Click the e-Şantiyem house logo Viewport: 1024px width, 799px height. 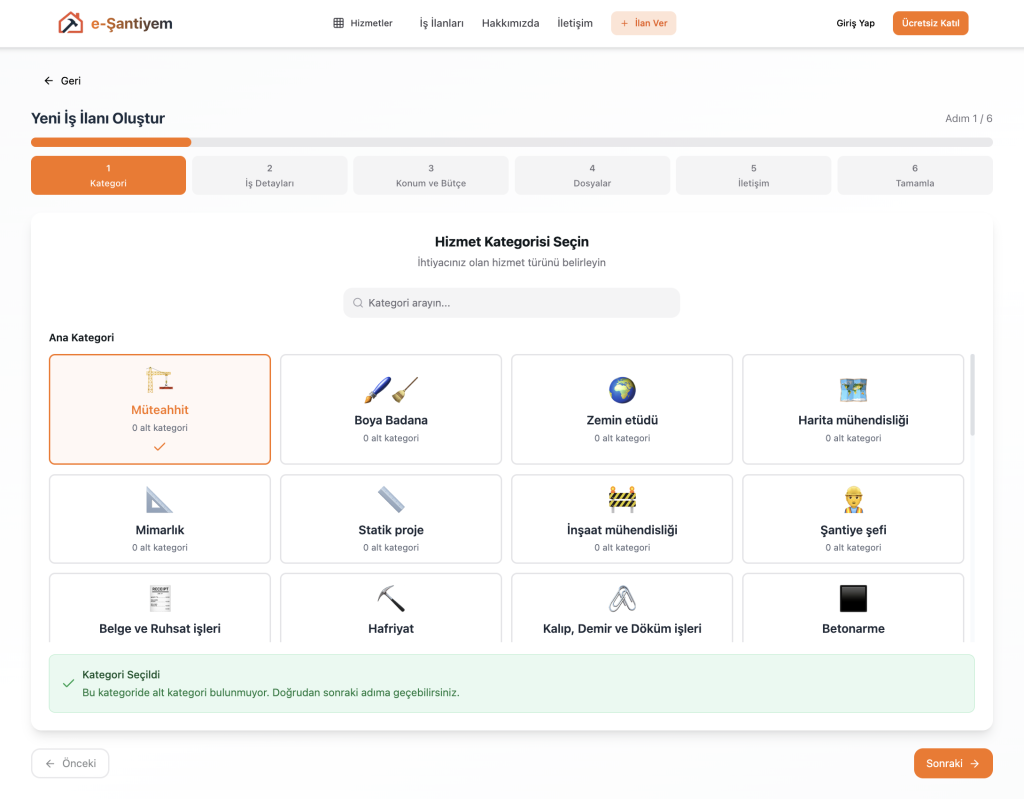tap(70, 23)
